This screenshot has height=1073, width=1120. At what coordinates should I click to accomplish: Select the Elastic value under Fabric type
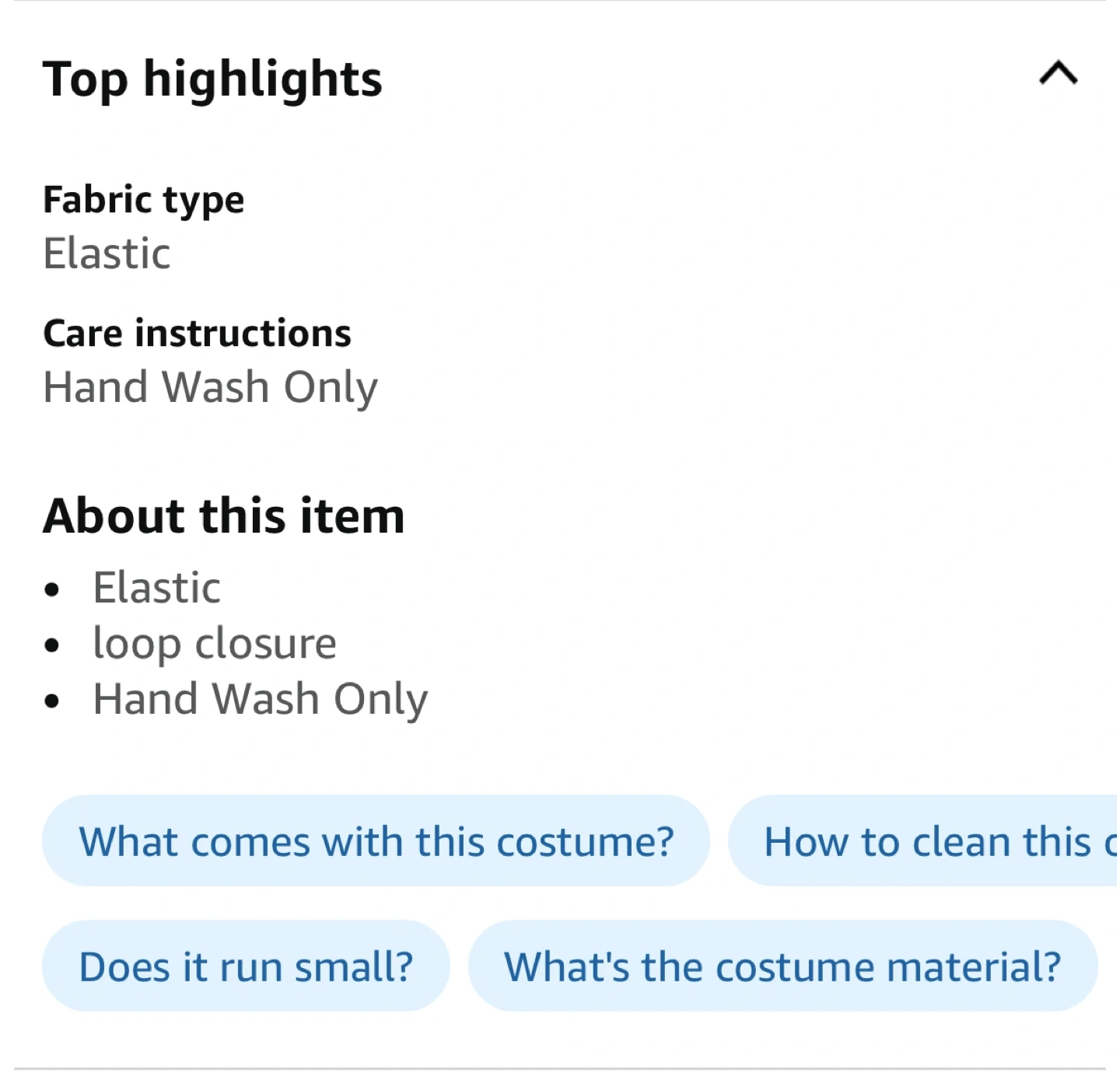point(107,253)
